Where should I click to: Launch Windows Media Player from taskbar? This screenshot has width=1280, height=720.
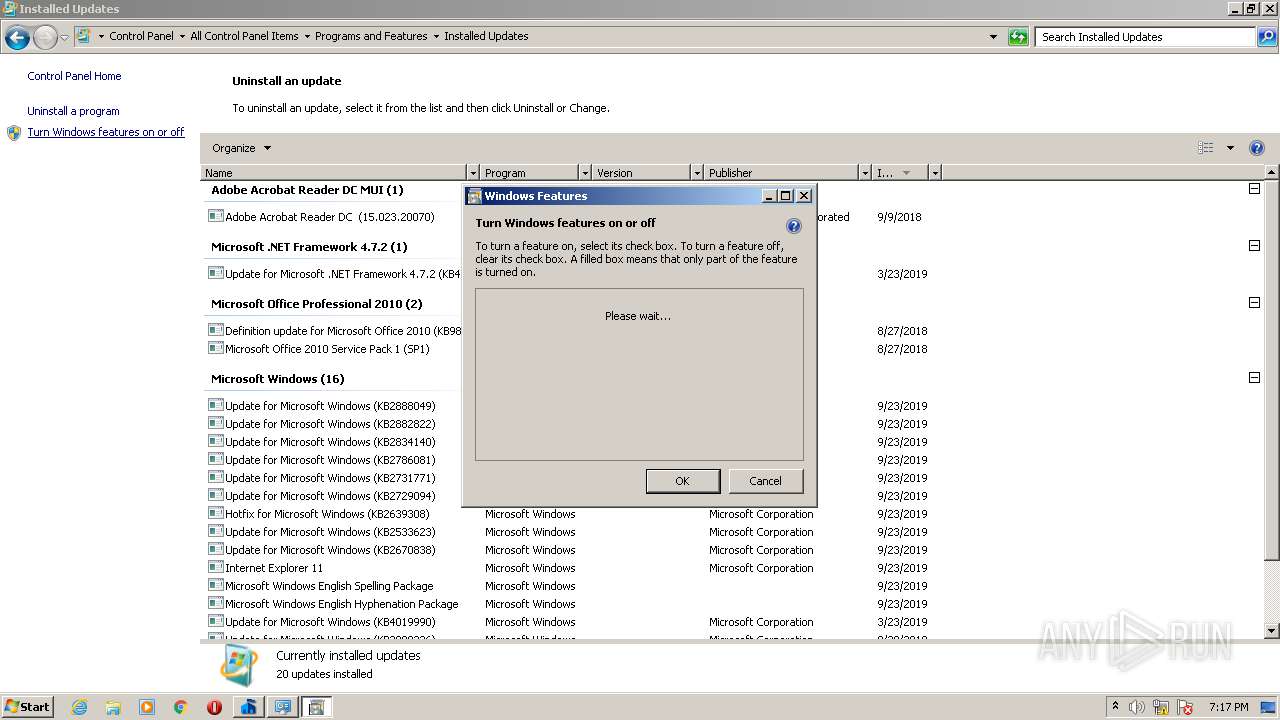147,707
